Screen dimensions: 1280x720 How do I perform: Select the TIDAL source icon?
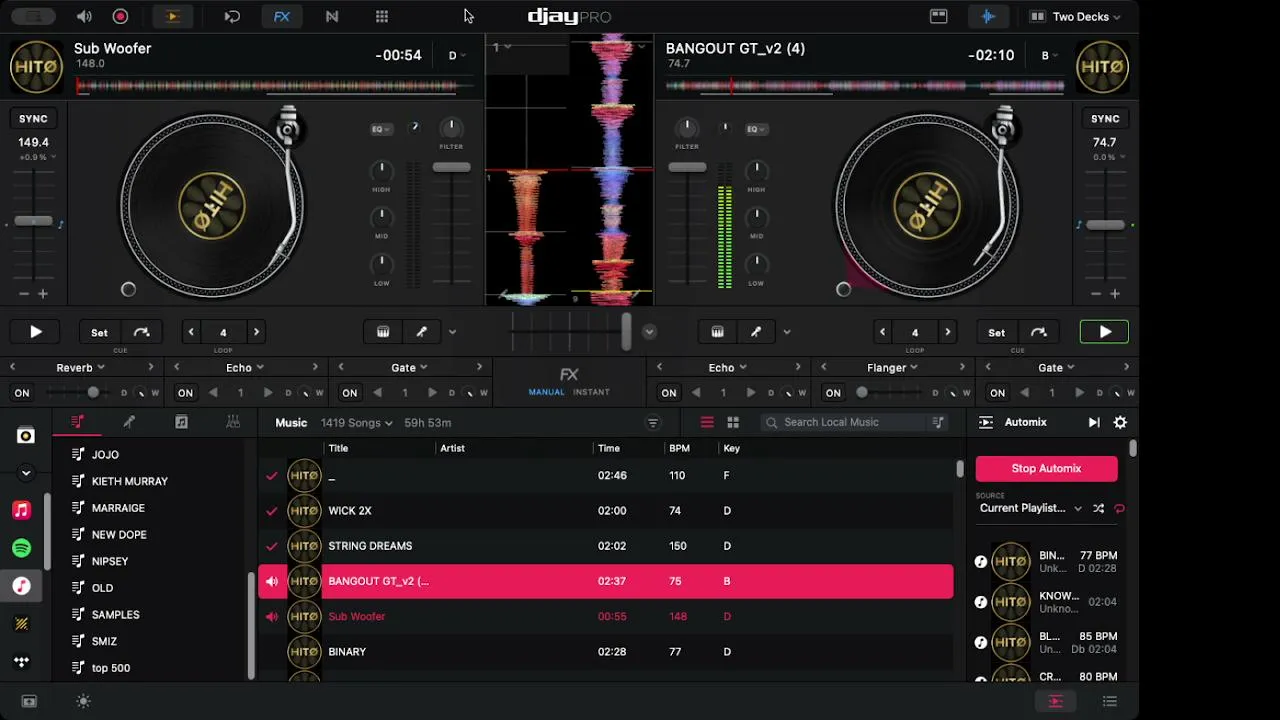coord(22,662)
